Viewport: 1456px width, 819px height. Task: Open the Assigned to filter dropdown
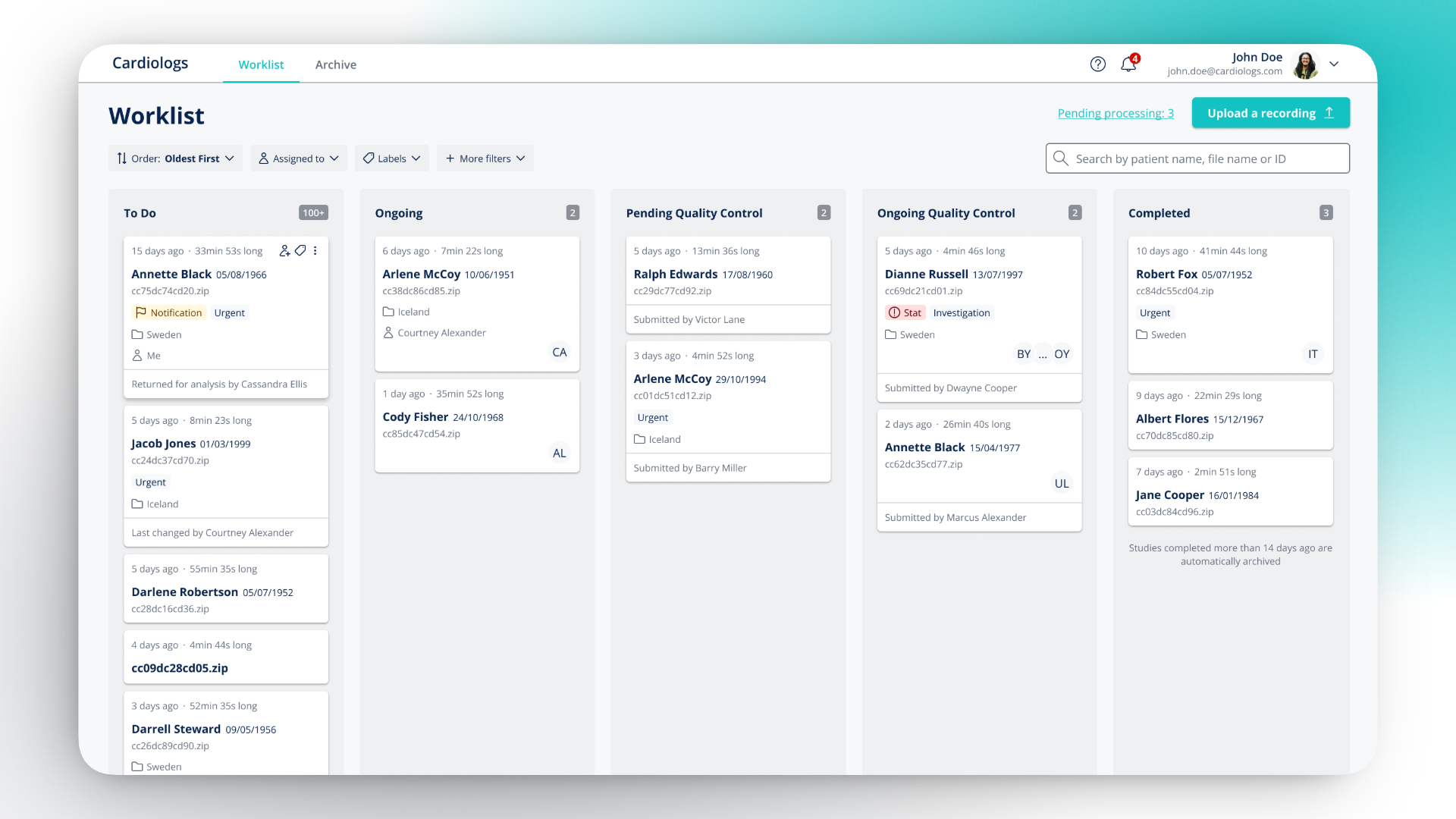[299, 158]
